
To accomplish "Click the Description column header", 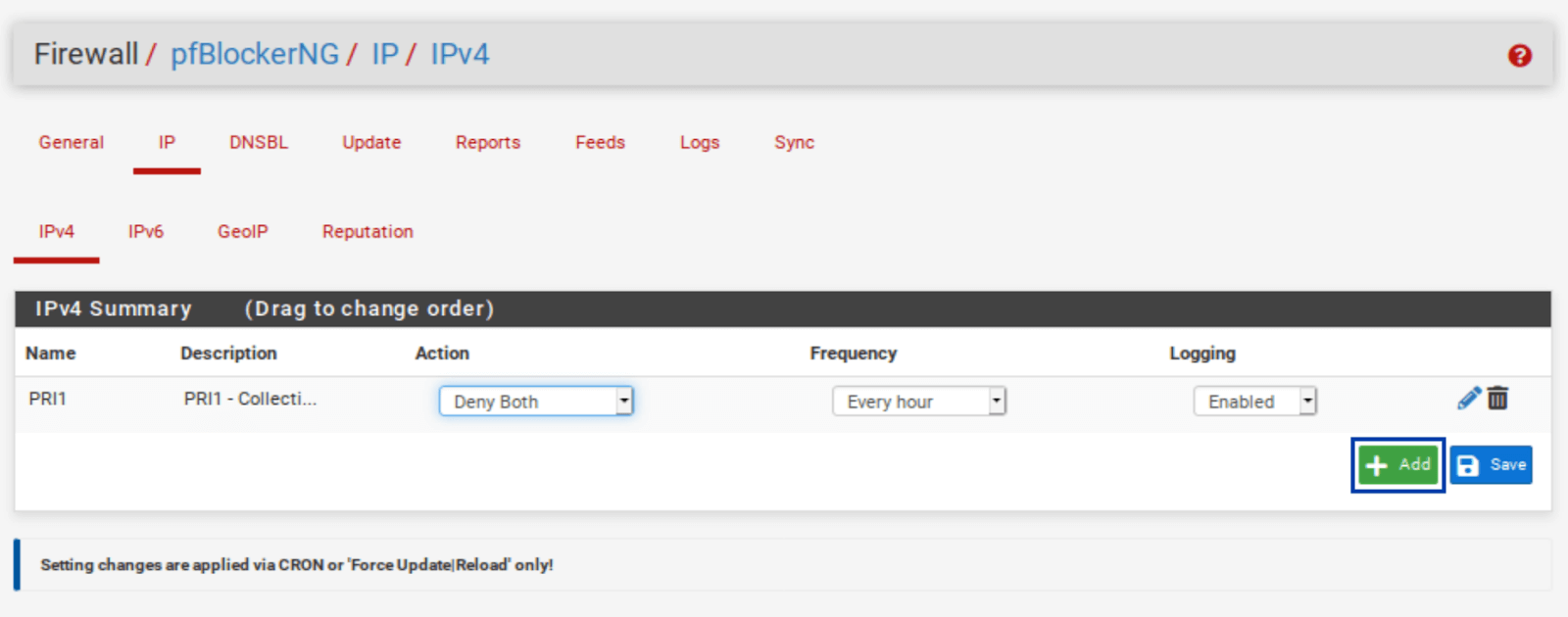I will (x=228, y=353).
